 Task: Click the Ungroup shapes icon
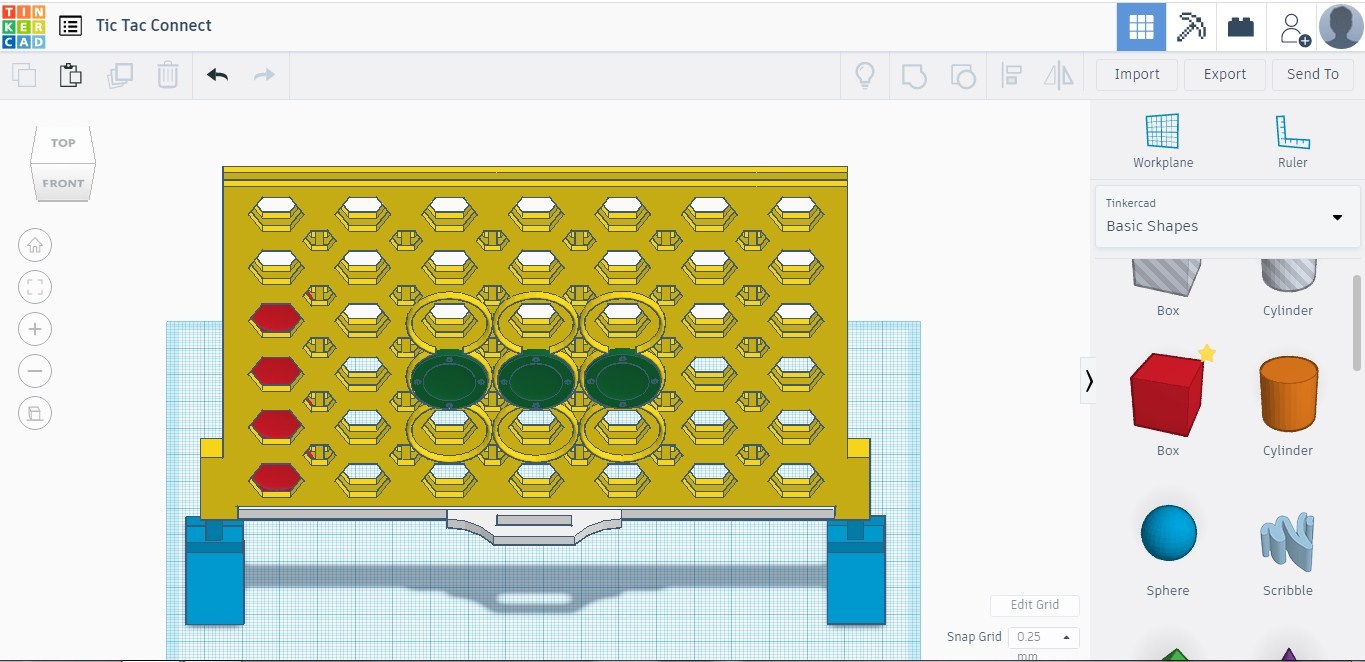[962, 75]
